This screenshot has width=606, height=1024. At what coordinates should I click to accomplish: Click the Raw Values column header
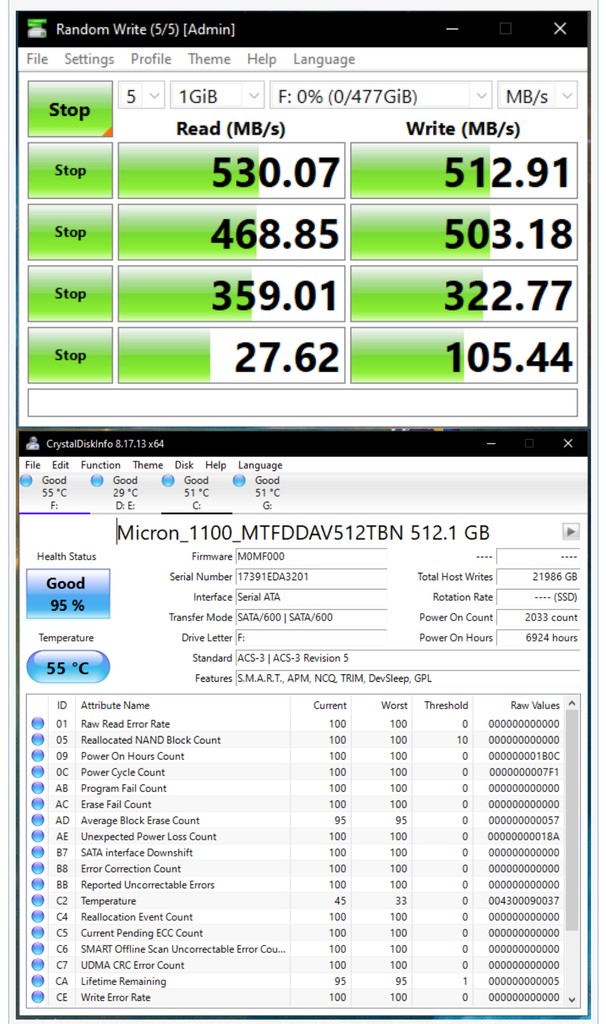tap(535, 705)
